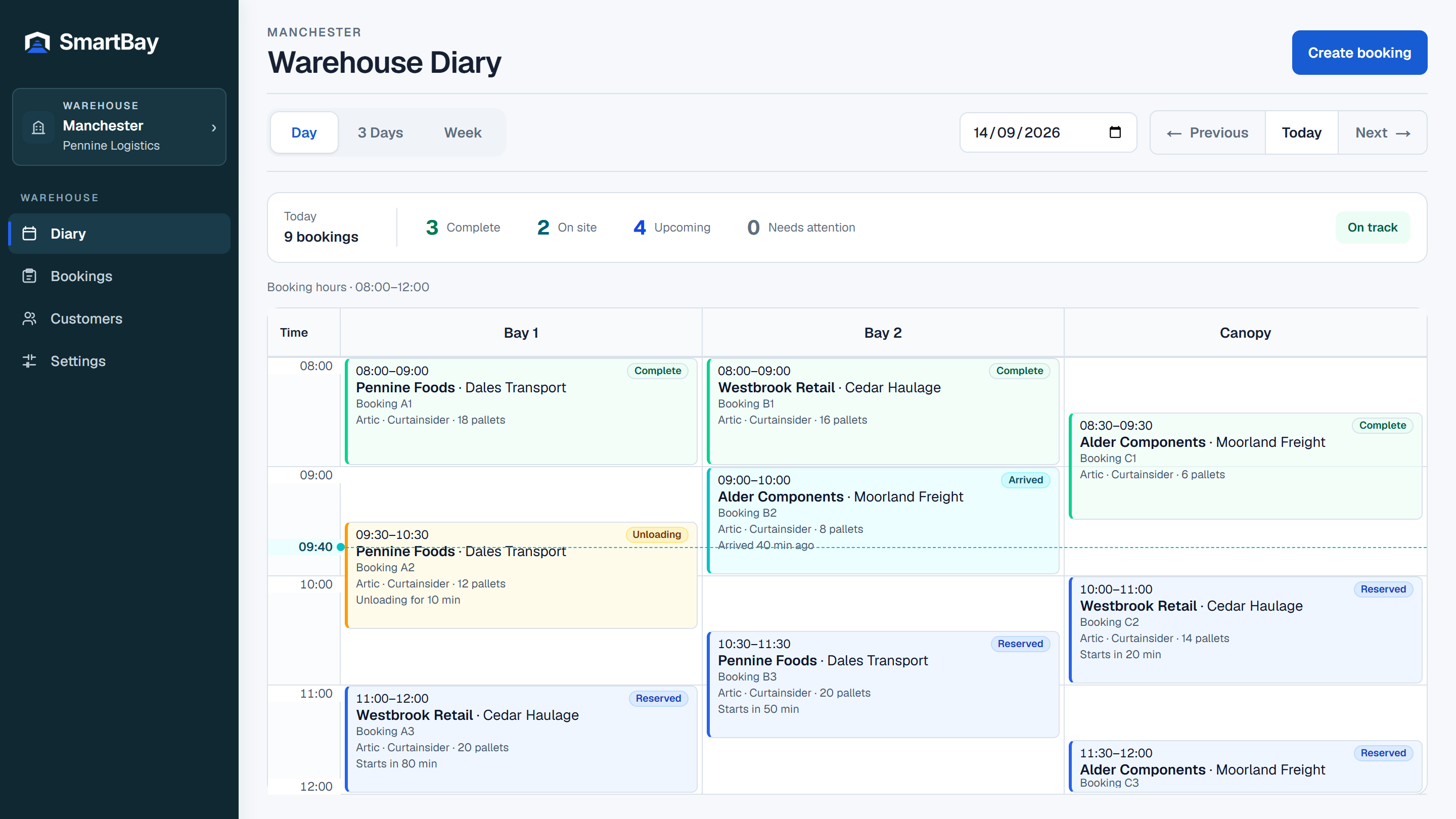Click the Create booking button
Screen dimensions: 1456x819
click(1359, 53)
